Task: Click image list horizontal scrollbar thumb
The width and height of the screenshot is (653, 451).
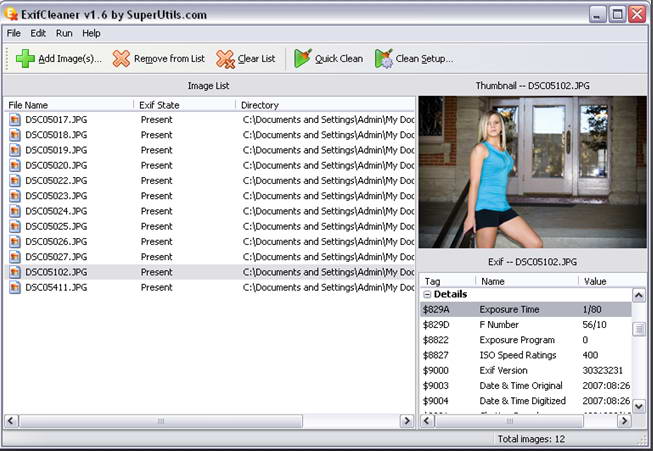Action: 161,421
